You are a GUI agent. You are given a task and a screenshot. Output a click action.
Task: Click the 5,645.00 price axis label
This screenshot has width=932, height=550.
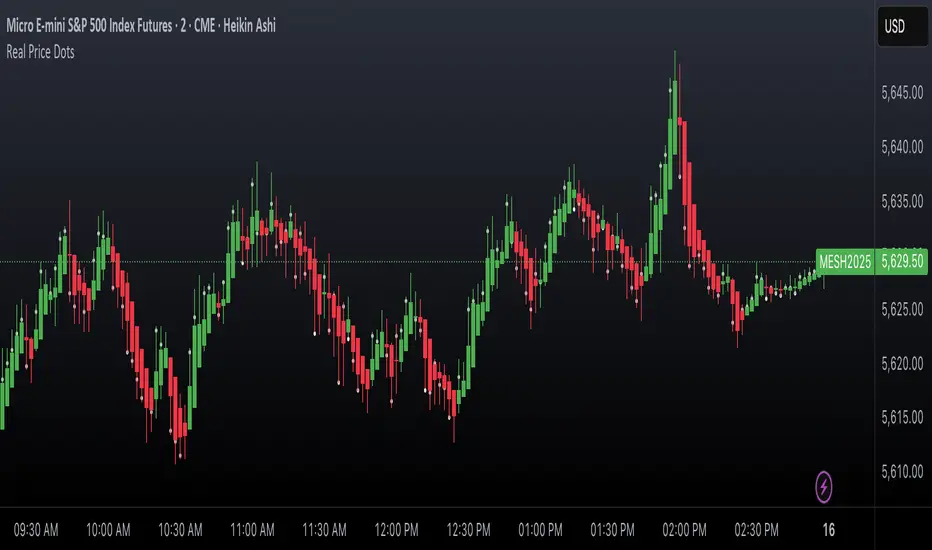902,93
